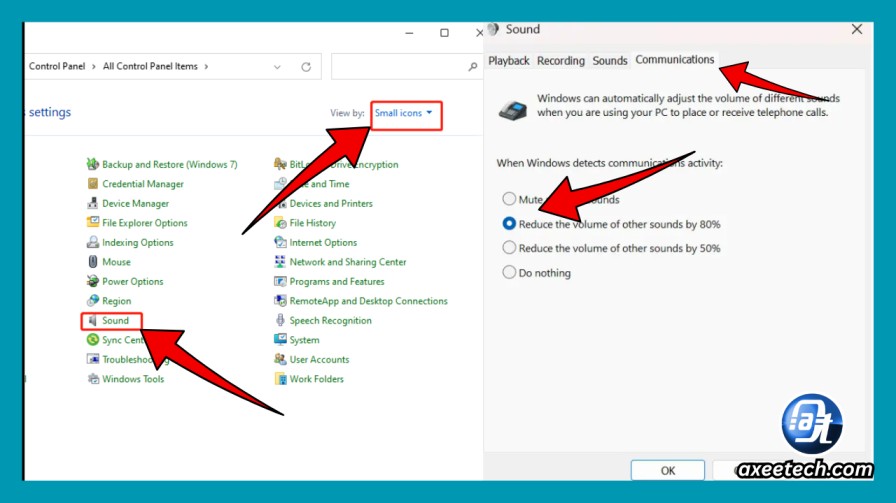The width and height of the screenshot is (896, 503).
Task: Click the search magnifier icon
Action: (473, 67)
